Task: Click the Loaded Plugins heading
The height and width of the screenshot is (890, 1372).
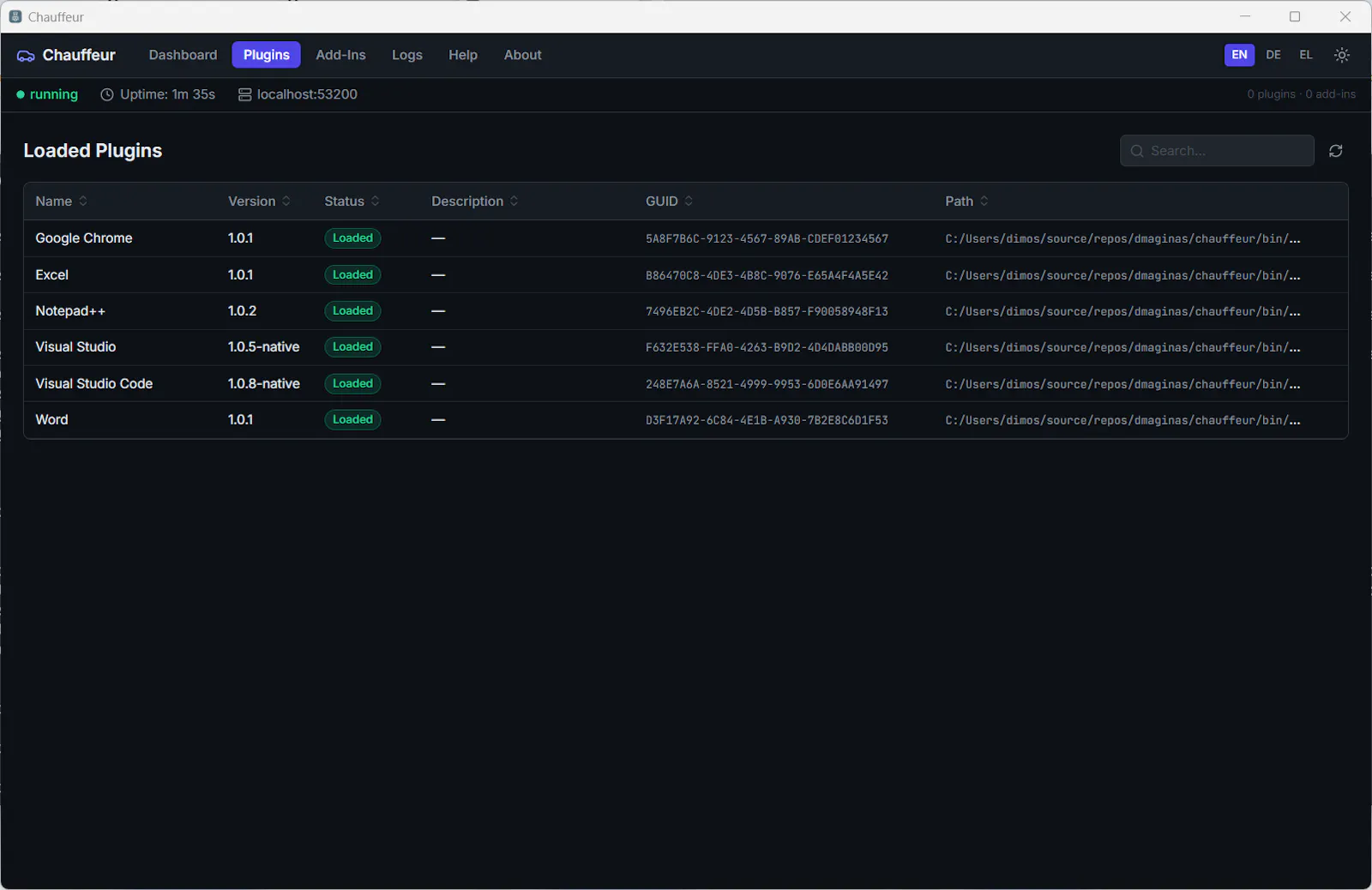Action: 93,151
